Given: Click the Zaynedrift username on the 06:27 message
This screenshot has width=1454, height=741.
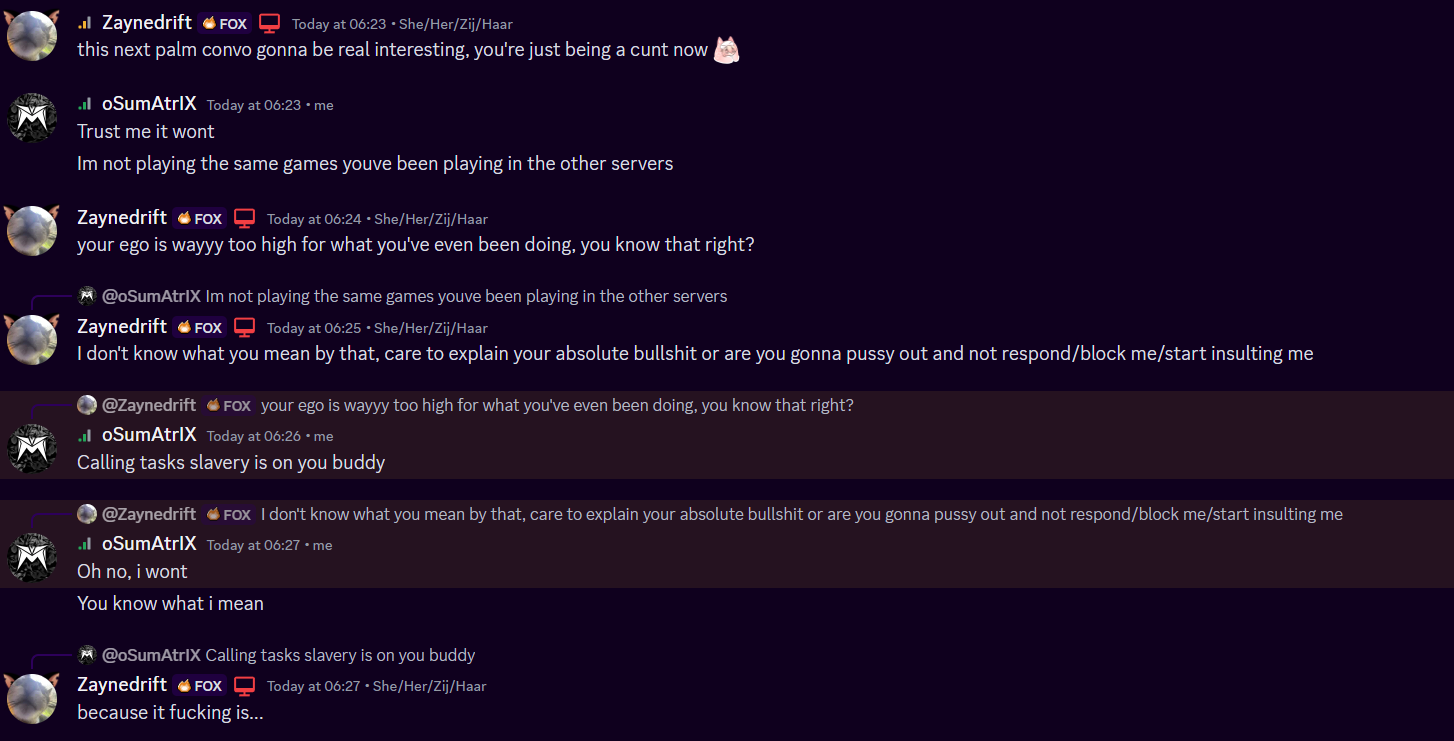Looking at the screenshot, I should (x=122, y=684).
